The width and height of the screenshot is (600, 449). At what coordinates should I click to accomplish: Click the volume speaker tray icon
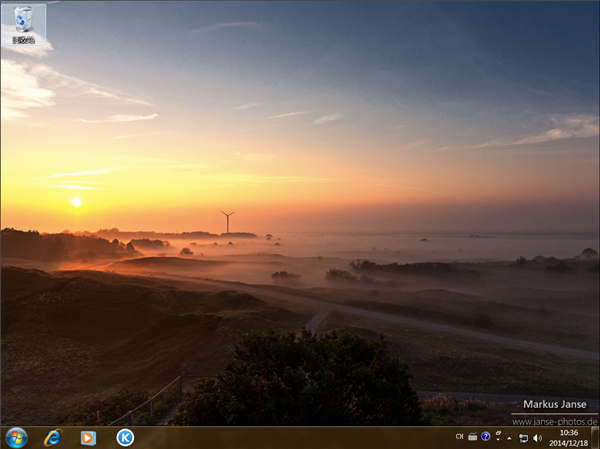537,438
